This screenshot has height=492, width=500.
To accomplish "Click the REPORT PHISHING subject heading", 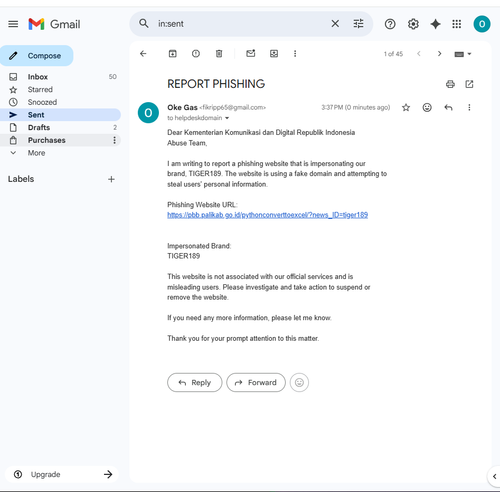I will click(x=216, y=84).
